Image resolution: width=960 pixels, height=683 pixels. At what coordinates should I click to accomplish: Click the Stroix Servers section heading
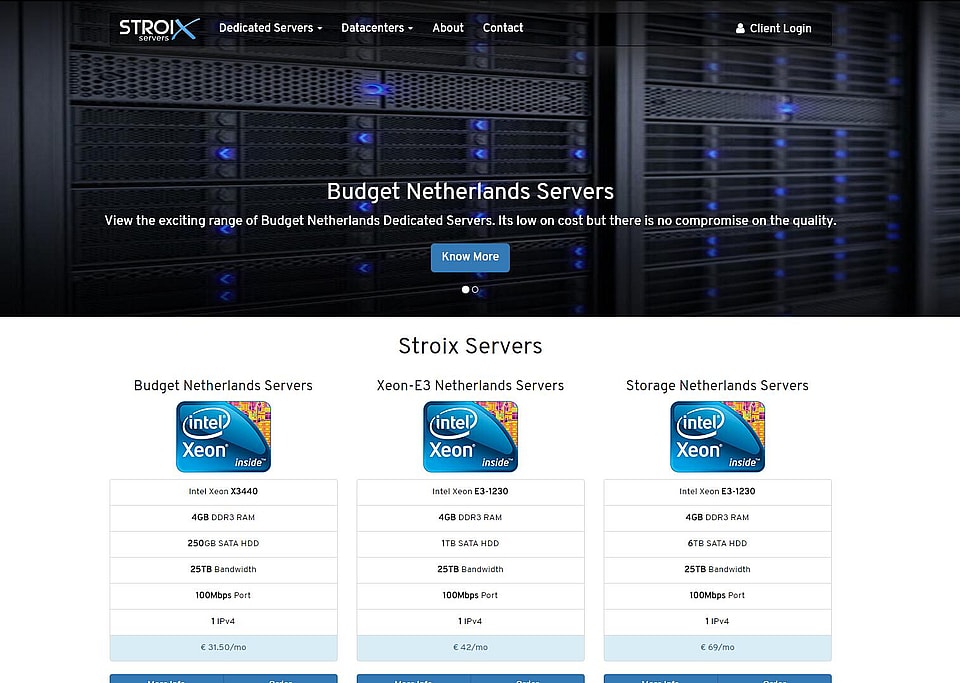[x=470, y=346]
